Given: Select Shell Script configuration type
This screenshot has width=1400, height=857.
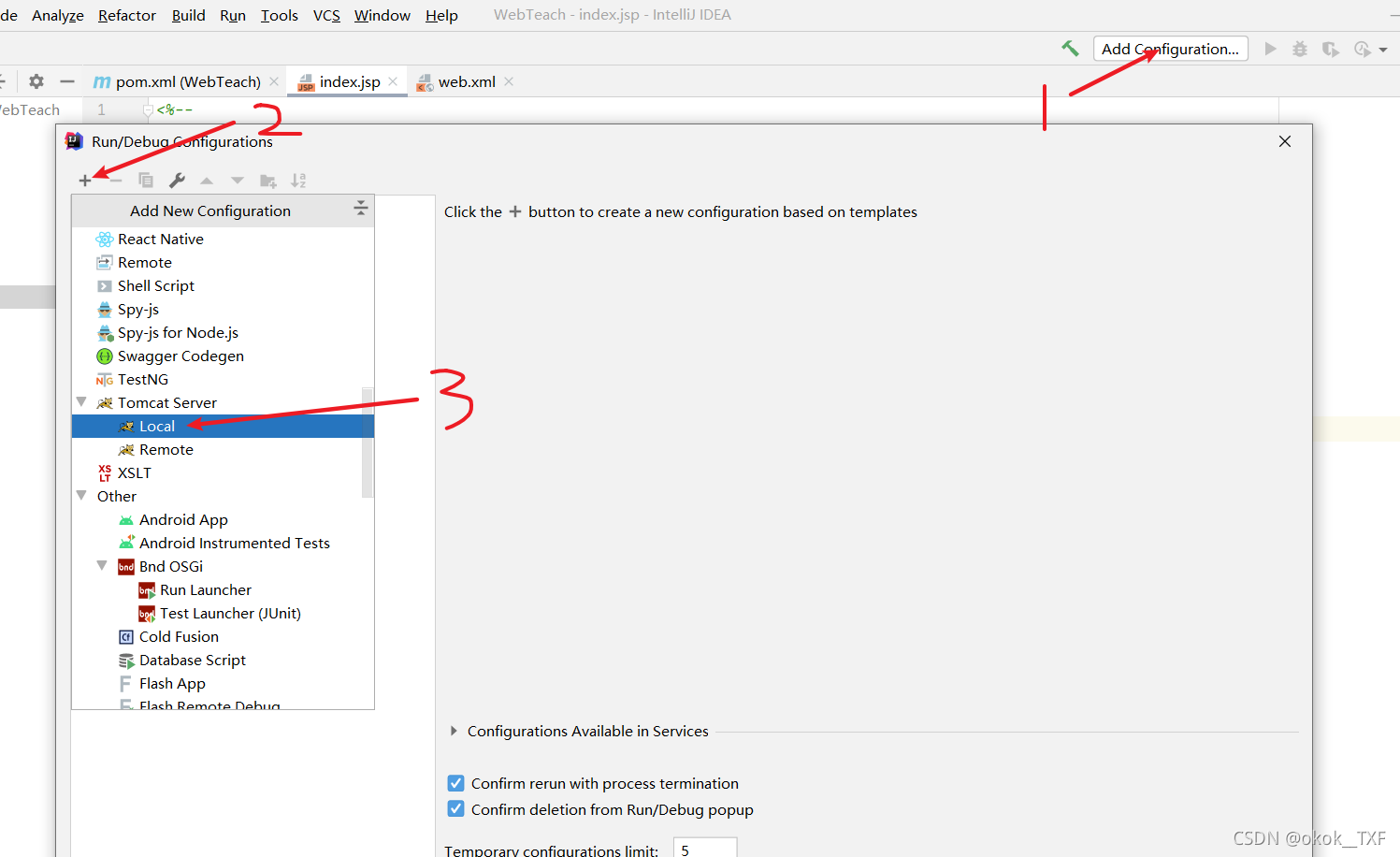Looking at the screenshot, I should coord(223,286).
